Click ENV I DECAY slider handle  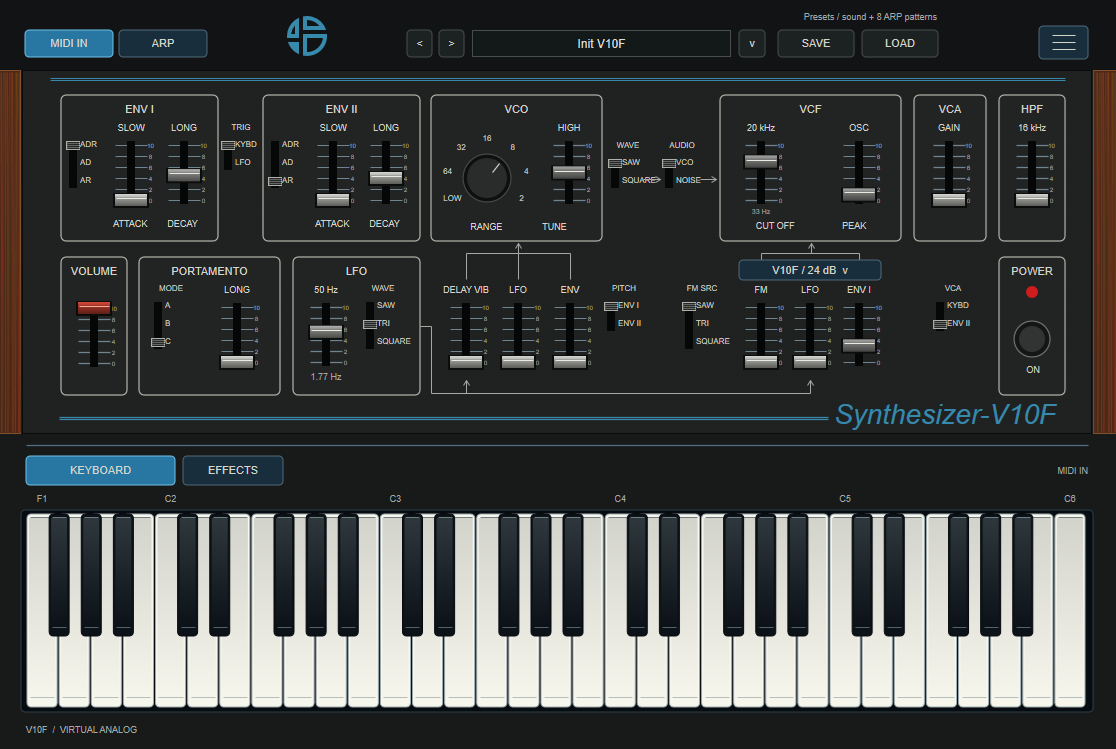(x=184, y=174)
